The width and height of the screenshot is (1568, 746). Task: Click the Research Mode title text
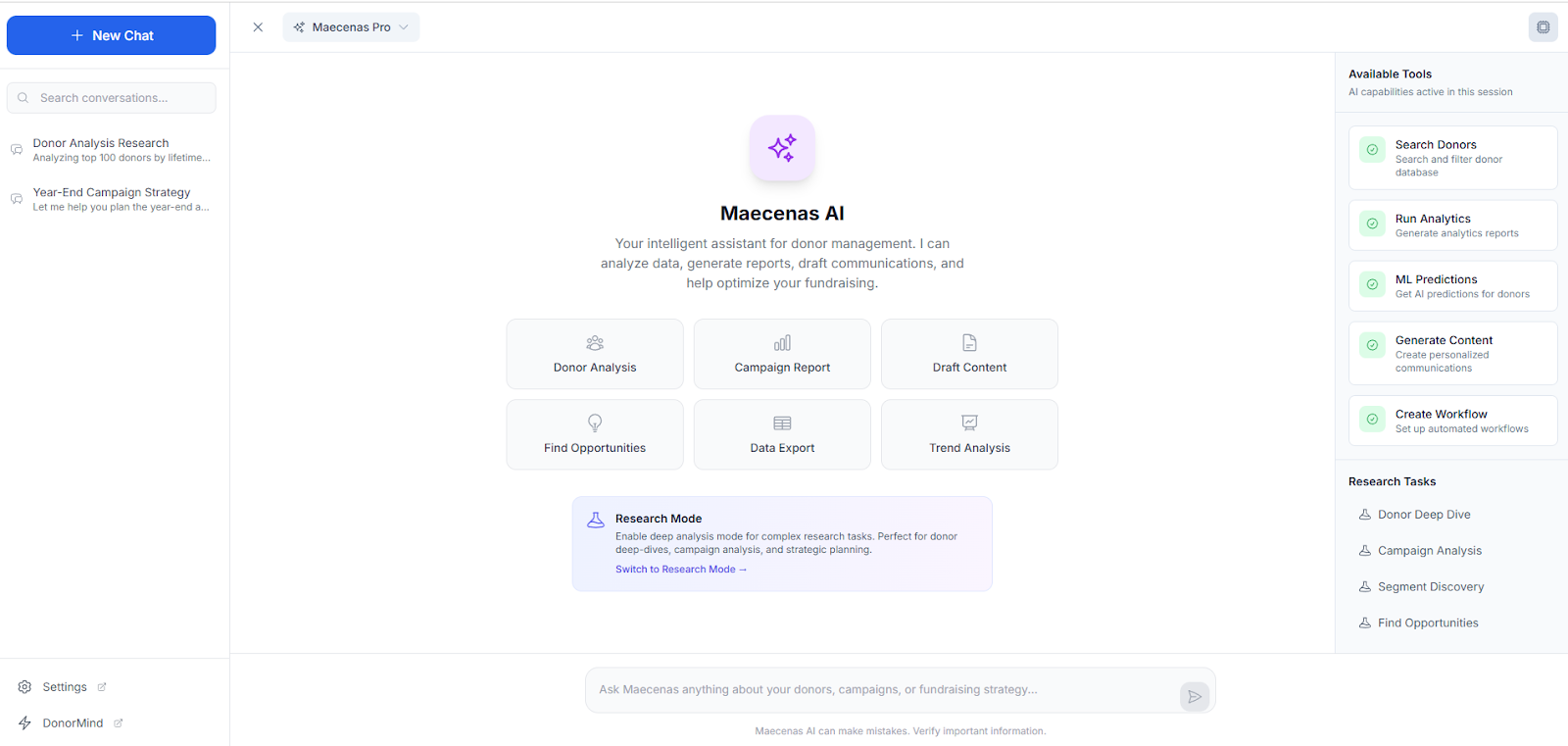tap(659, 519)
